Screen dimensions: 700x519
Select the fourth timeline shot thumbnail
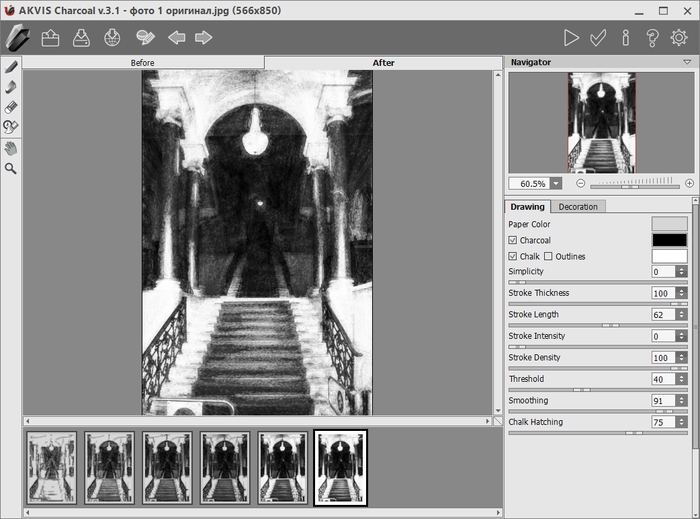click(225, 468)
